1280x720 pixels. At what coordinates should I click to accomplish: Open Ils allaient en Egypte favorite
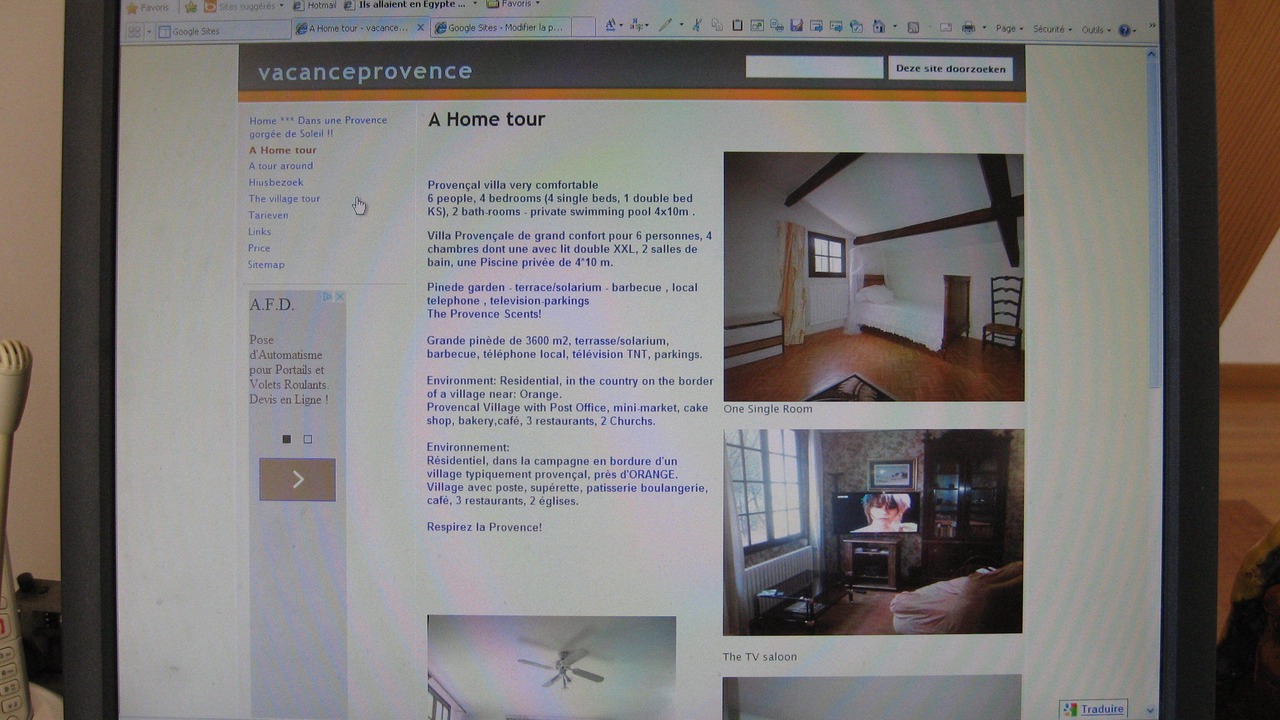pos(405,5)
